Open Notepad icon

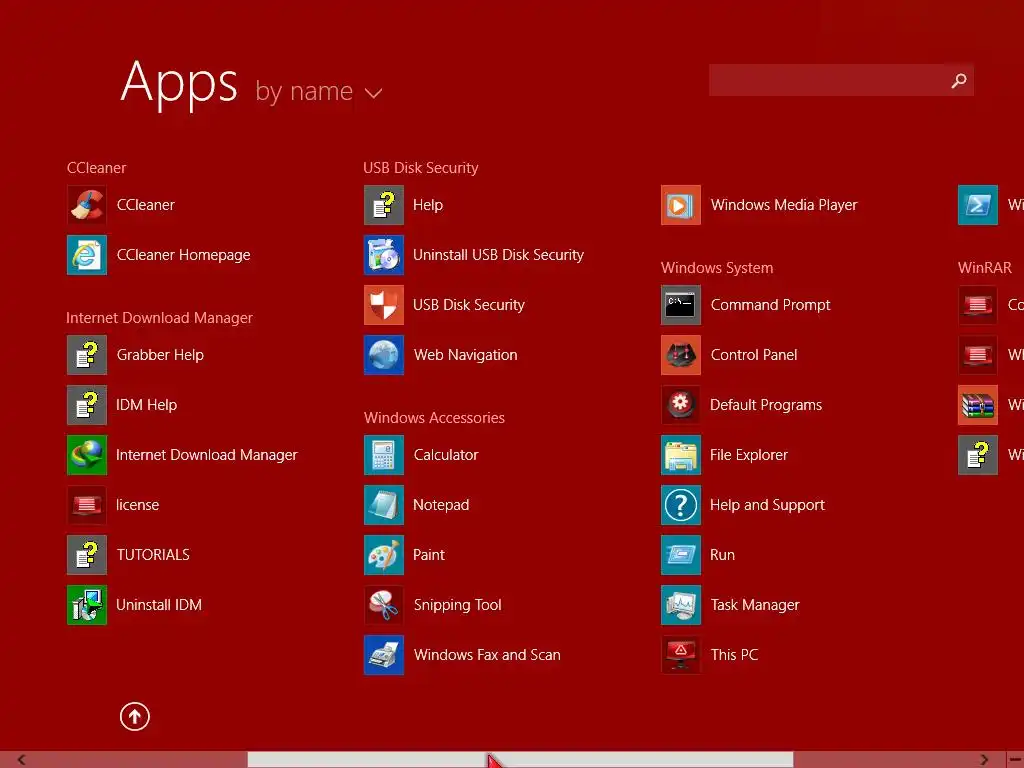point(384,505)
